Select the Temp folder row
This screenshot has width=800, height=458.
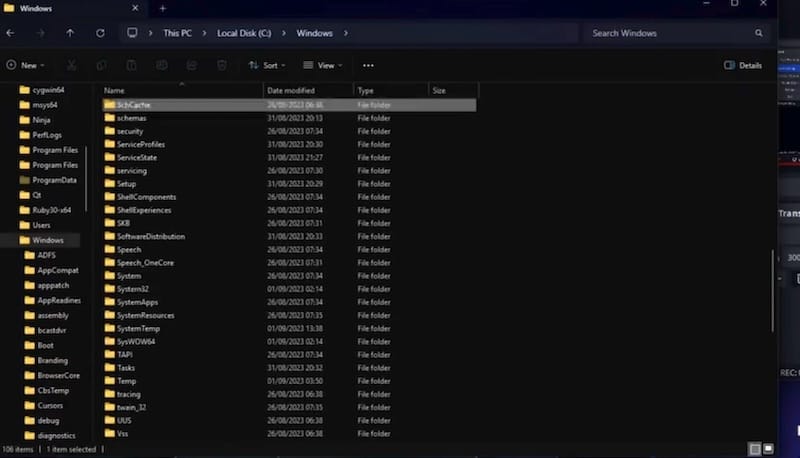coord(289,381)
